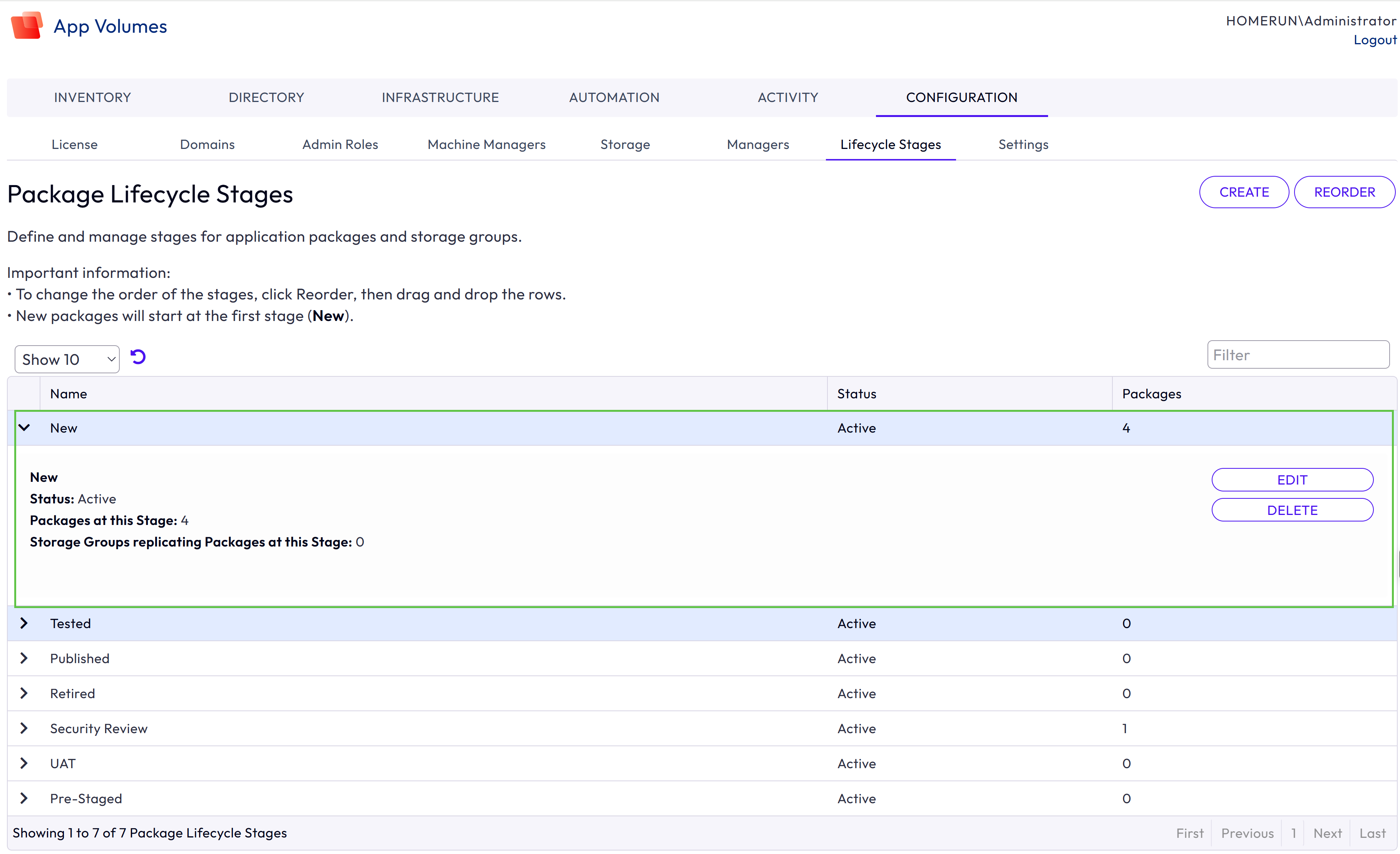This screenshot has height=854, width=1400.
Task: Expand the UAT stage row
Action: pos(24,764)
